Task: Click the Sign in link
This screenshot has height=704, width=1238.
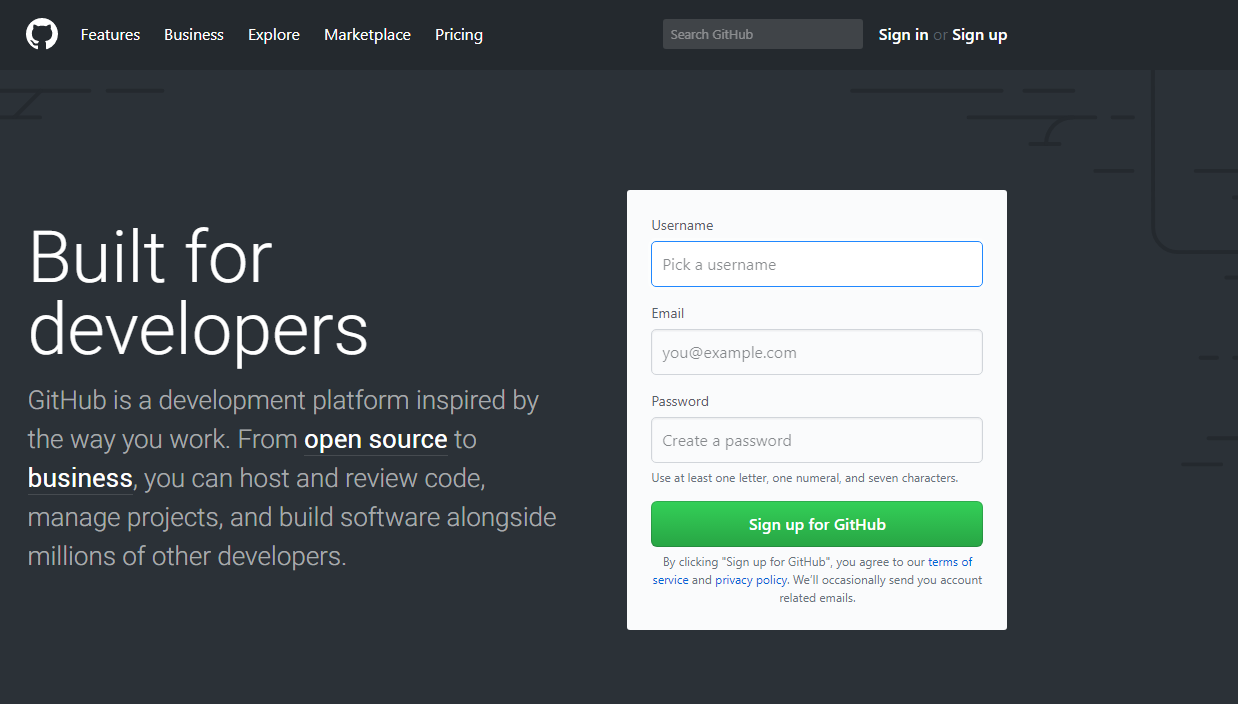Action: pos(903,35)
